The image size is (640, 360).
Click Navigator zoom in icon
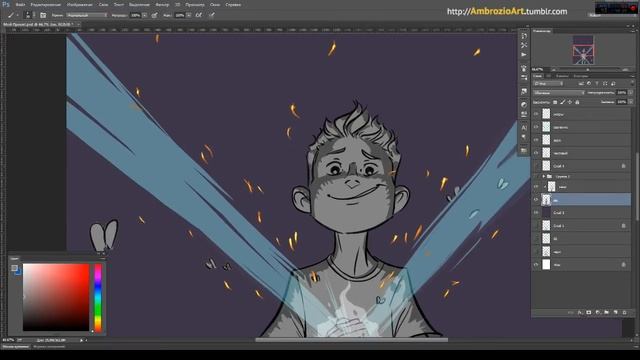[x=625, y=69]
